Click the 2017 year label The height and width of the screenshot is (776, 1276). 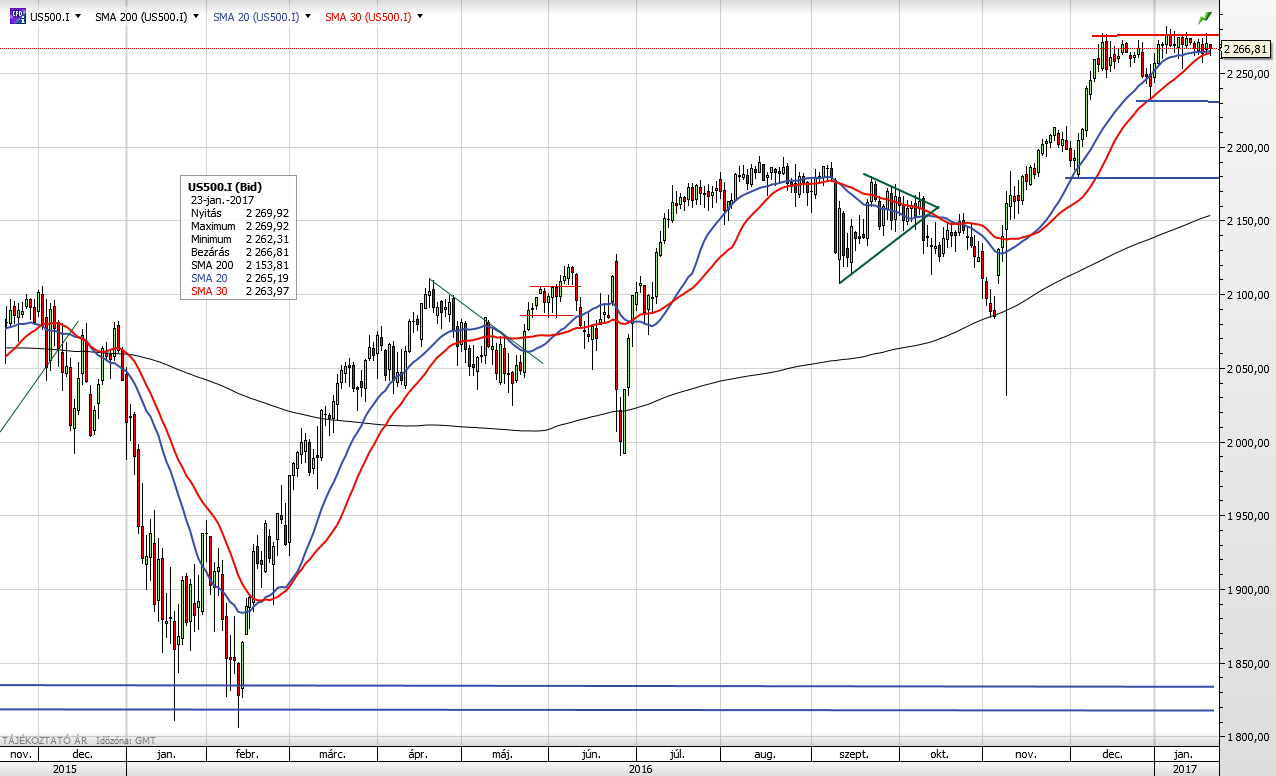pyautogui.click(x=1186, y=768)
